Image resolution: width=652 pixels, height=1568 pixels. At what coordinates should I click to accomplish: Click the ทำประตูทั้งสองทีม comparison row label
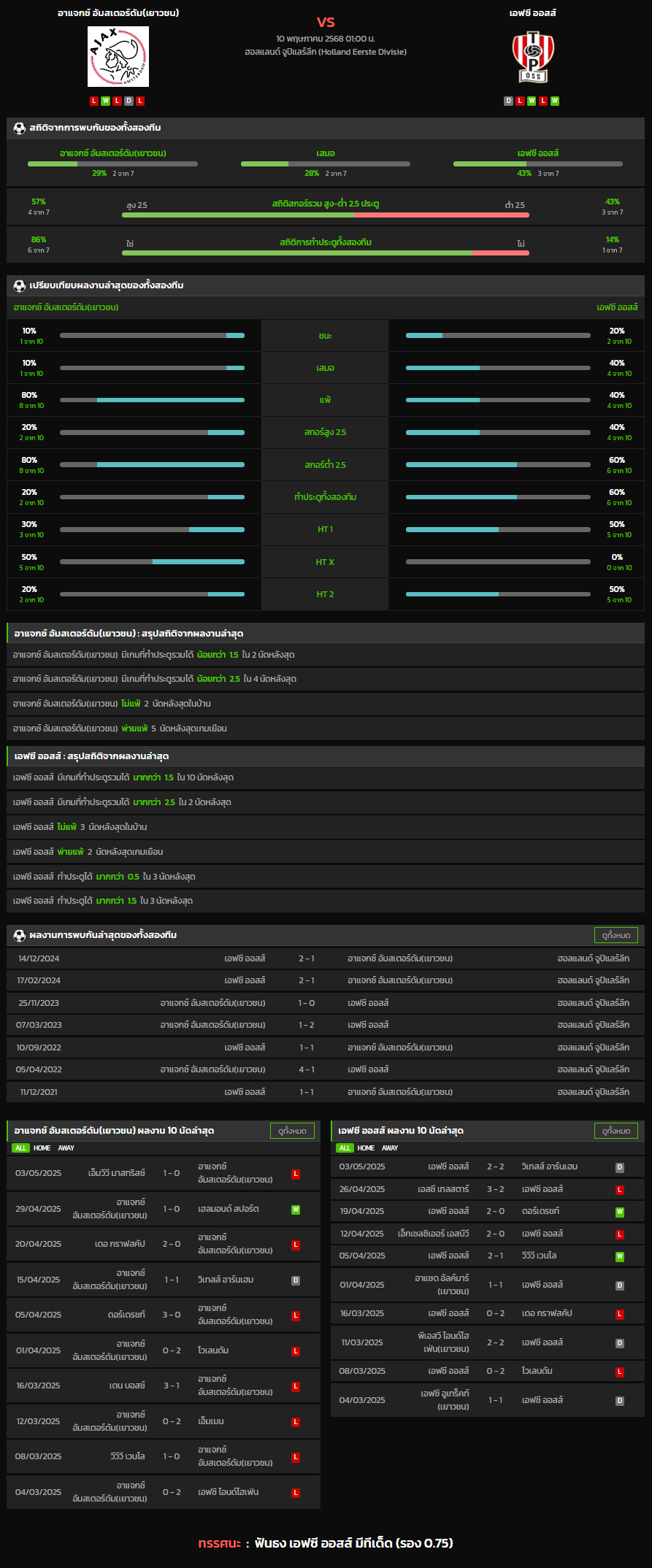[326, 497]
